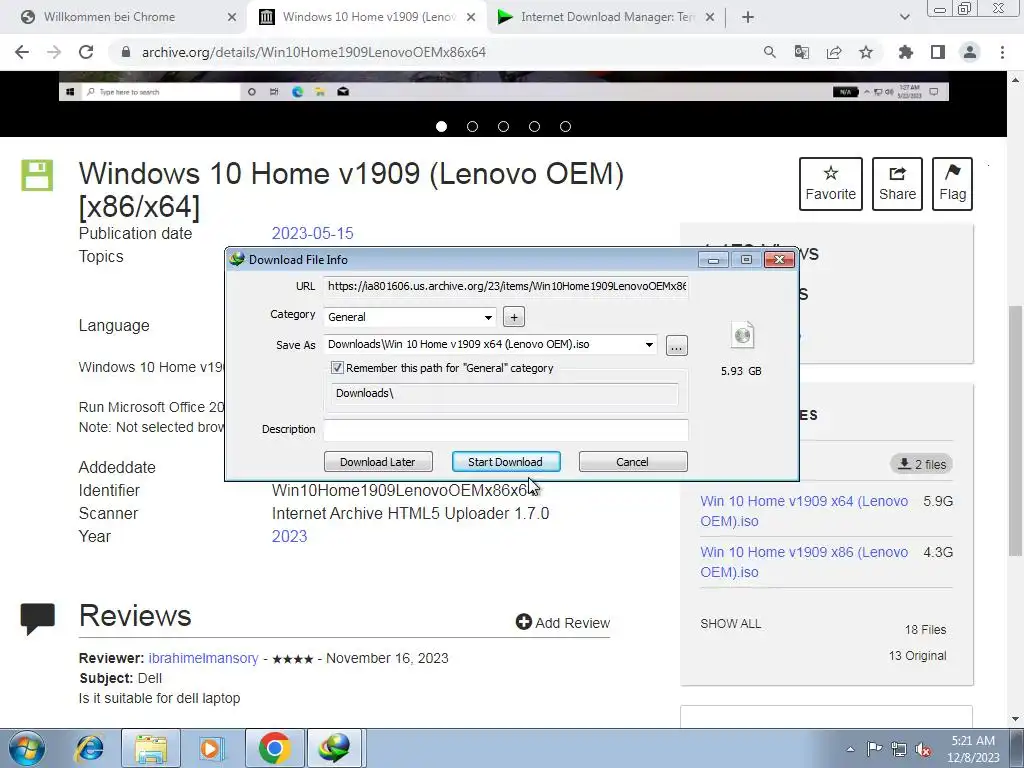
Task: Click Add Review
Action: pyautogui.click(x=563, y=622)
